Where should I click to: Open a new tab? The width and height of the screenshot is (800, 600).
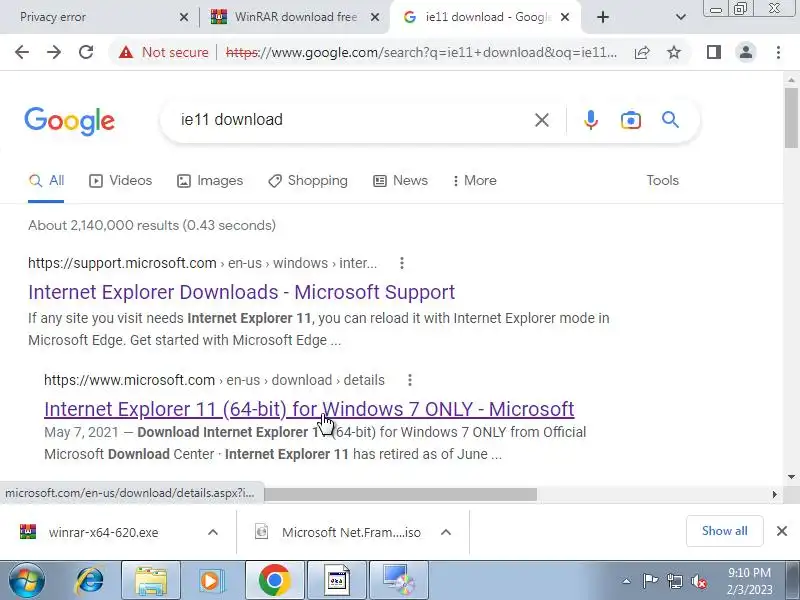pyautogui.click(x=603, y=17)
